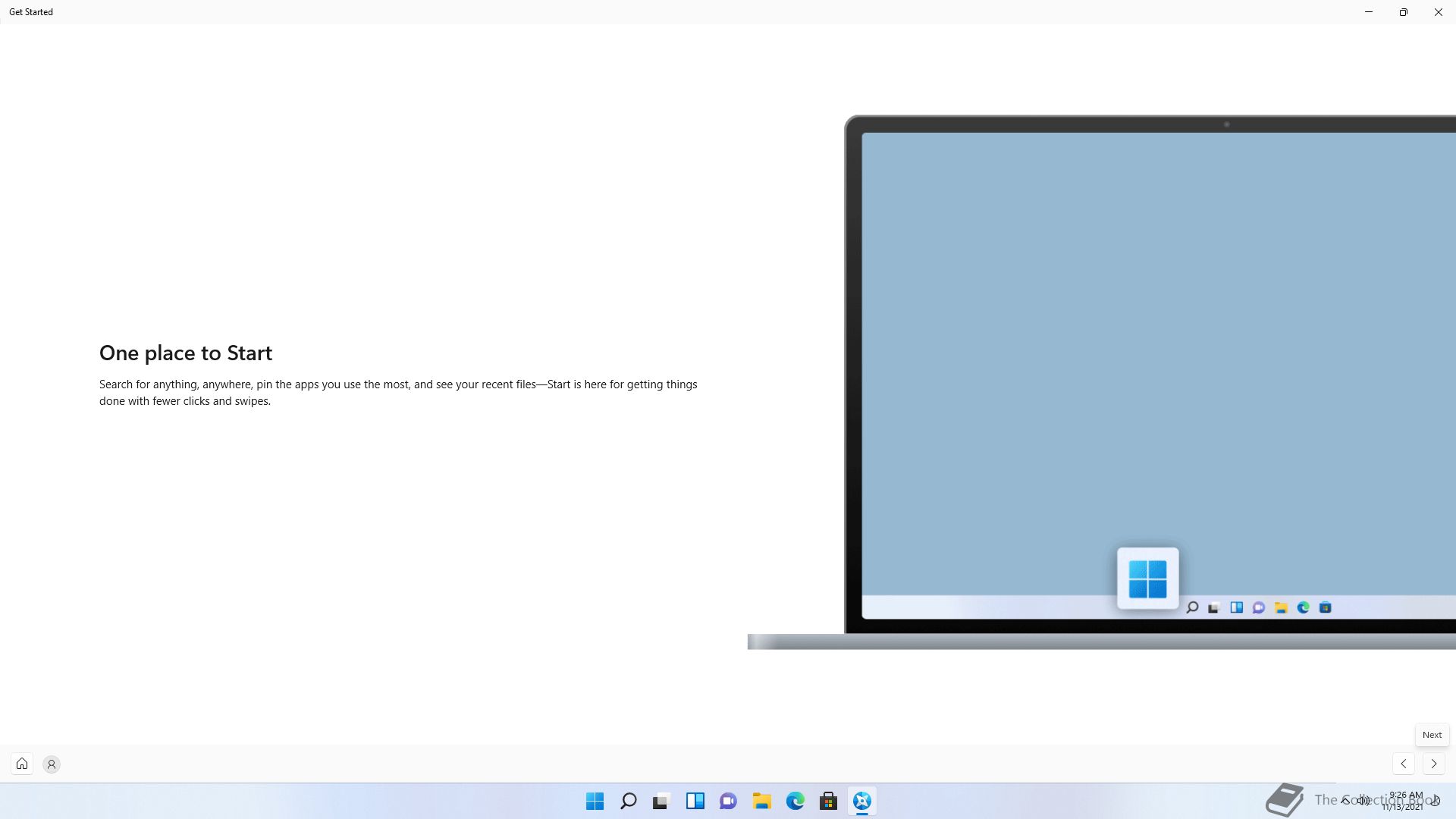Open the Widgets panel from taskbar
The height and width of the screenshot is (819, 1456).
[x=695, y=801]
